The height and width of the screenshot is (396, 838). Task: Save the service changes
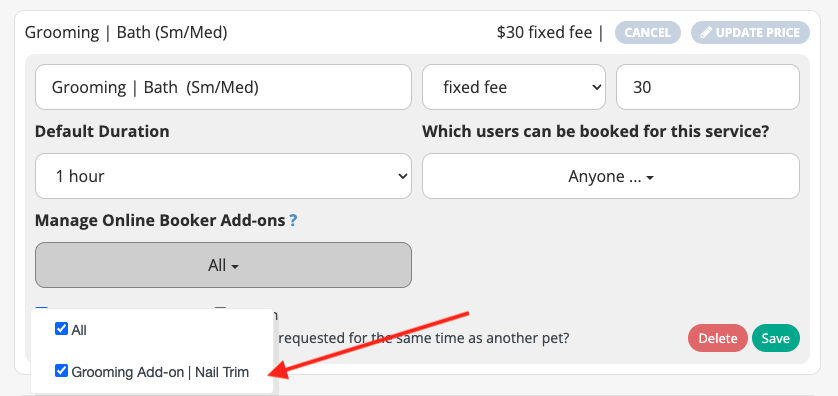click(775, 338)
